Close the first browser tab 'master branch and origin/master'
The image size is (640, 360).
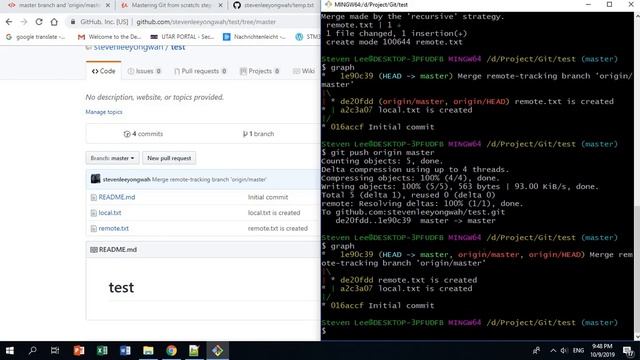108,5
